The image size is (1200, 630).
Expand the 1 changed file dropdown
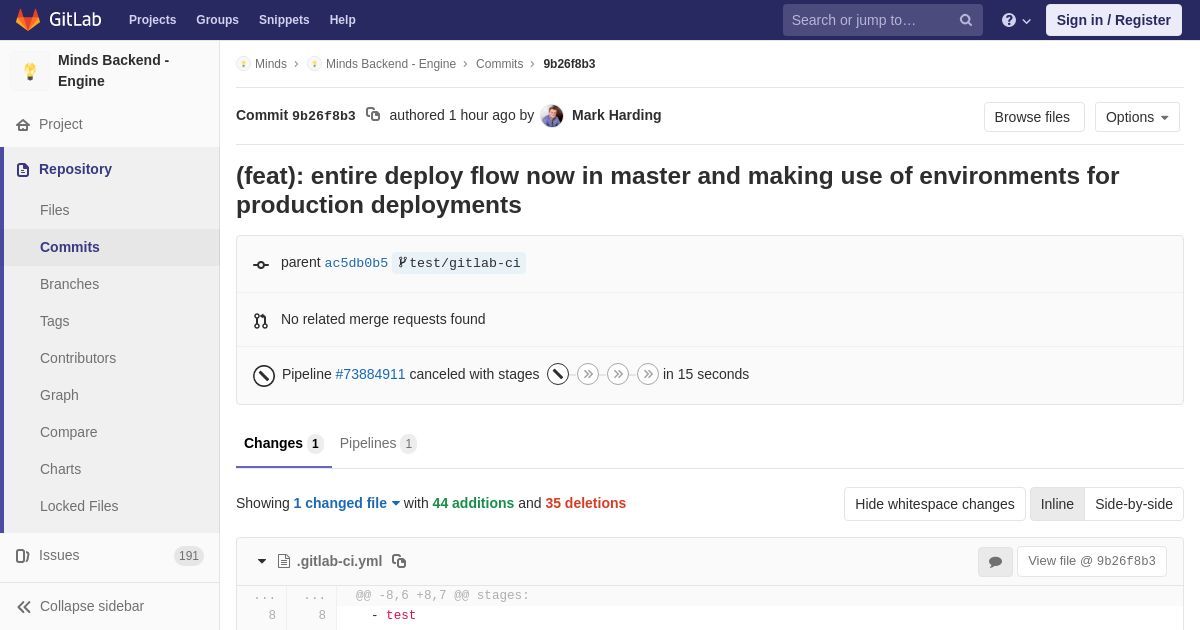[347, 503]
